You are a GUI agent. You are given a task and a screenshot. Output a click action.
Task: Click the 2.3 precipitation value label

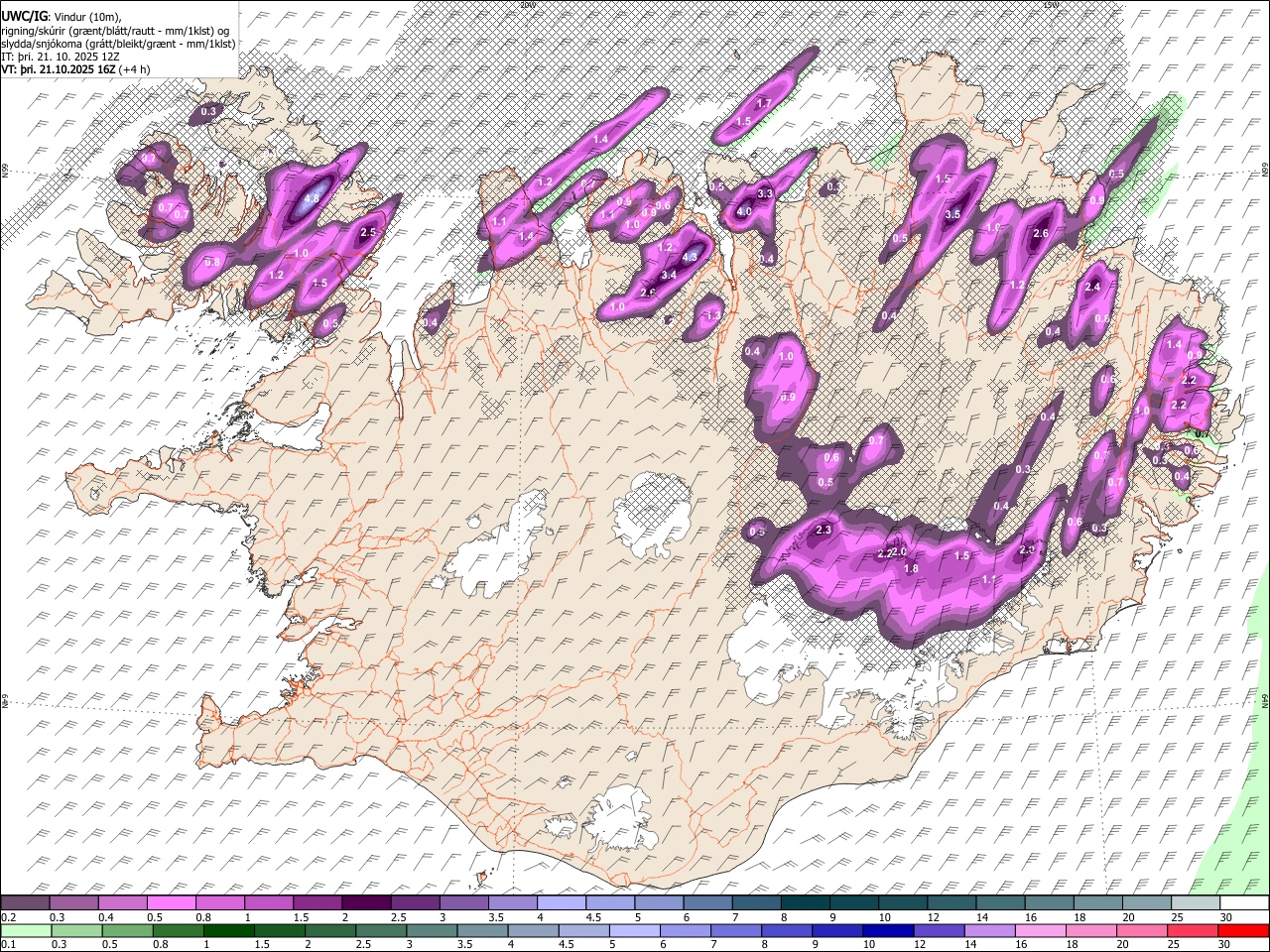click(823, 530)
